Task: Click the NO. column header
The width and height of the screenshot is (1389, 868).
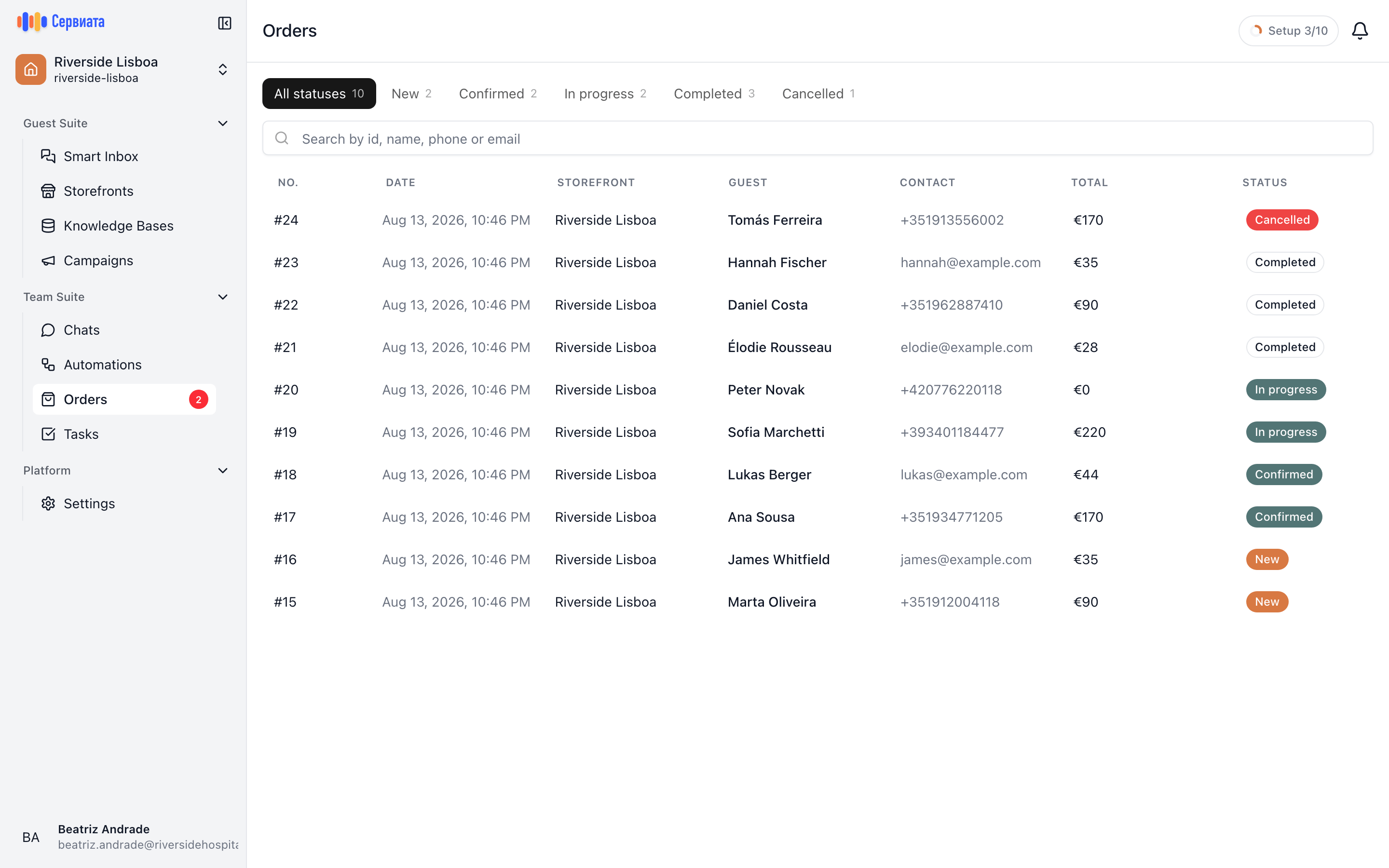Action: coord(288,183)
